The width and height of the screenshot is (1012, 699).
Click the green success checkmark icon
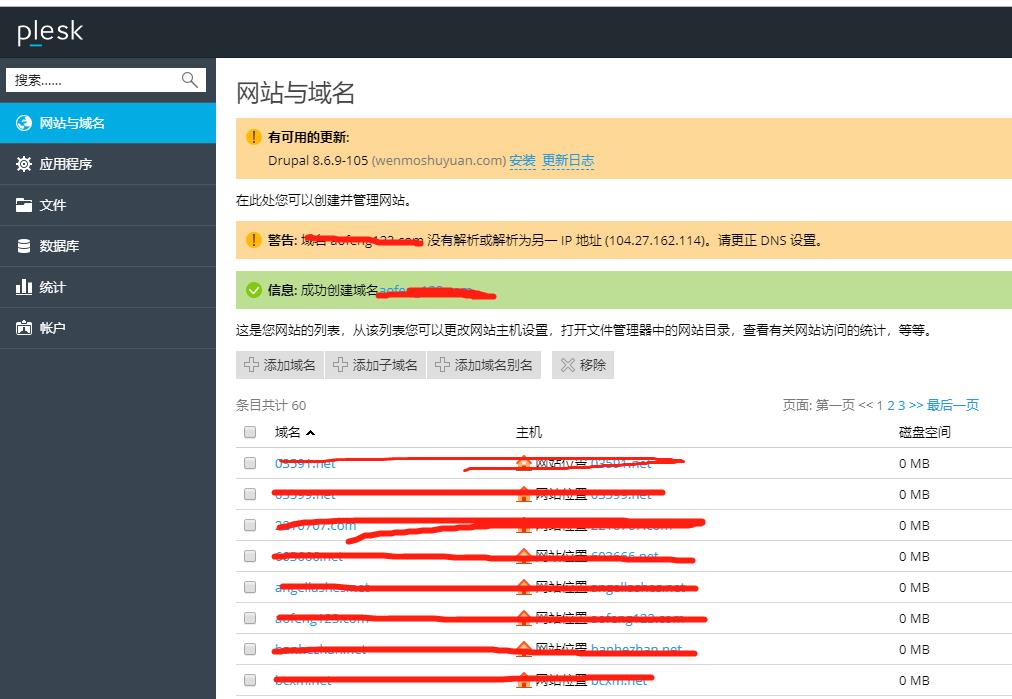[x=253, y=290]
